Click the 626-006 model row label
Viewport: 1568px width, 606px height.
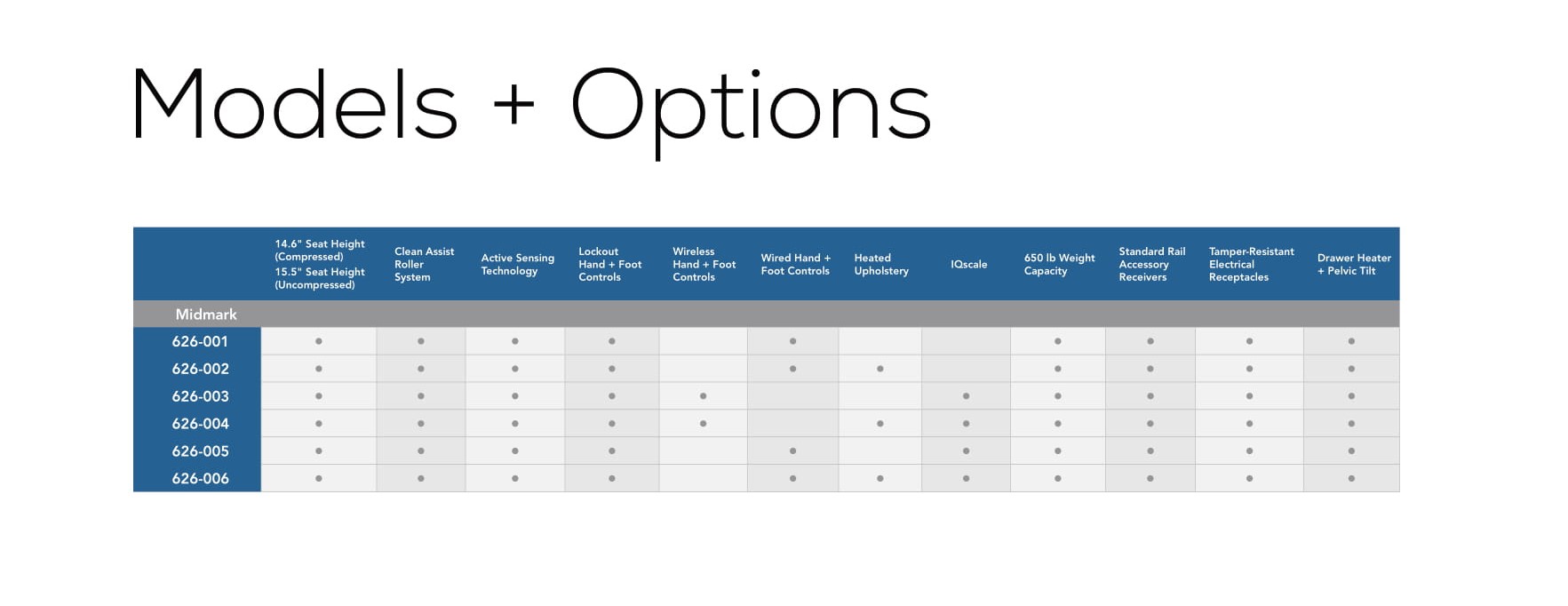[x=200, y=479]
